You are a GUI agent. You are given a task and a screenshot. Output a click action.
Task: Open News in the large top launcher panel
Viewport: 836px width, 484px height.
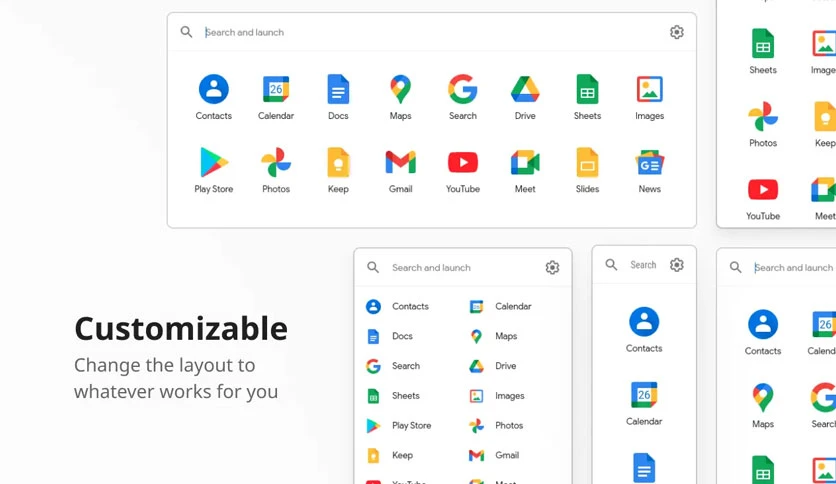tap(649, 171)
